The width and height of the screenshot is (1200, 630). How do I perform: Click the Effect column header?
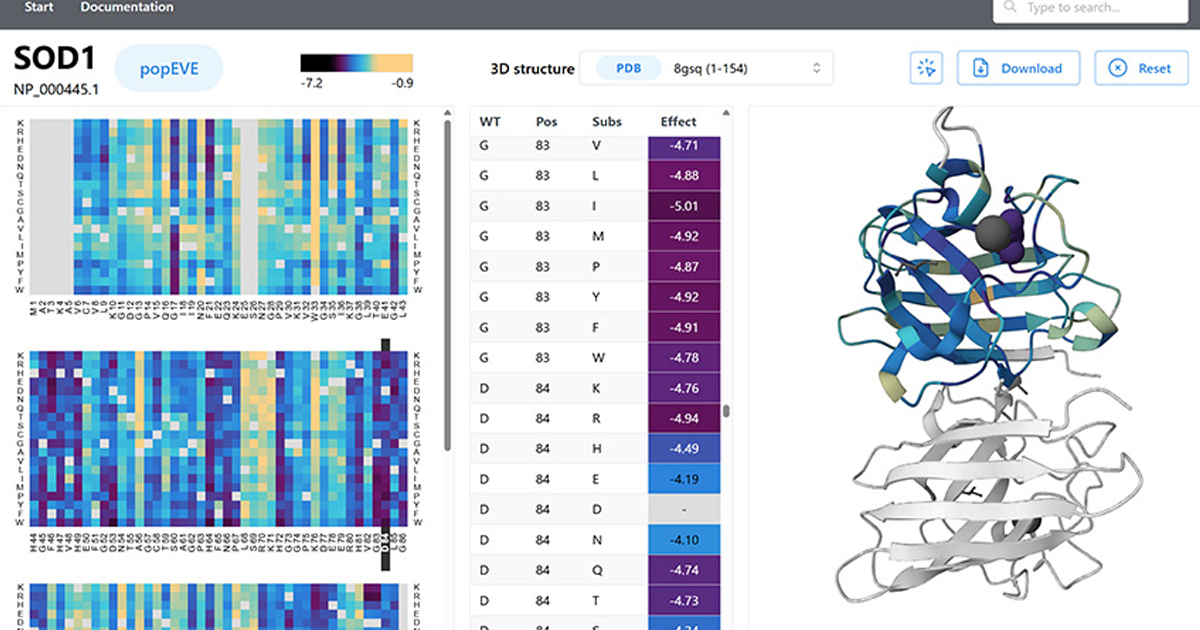[678, 121]
